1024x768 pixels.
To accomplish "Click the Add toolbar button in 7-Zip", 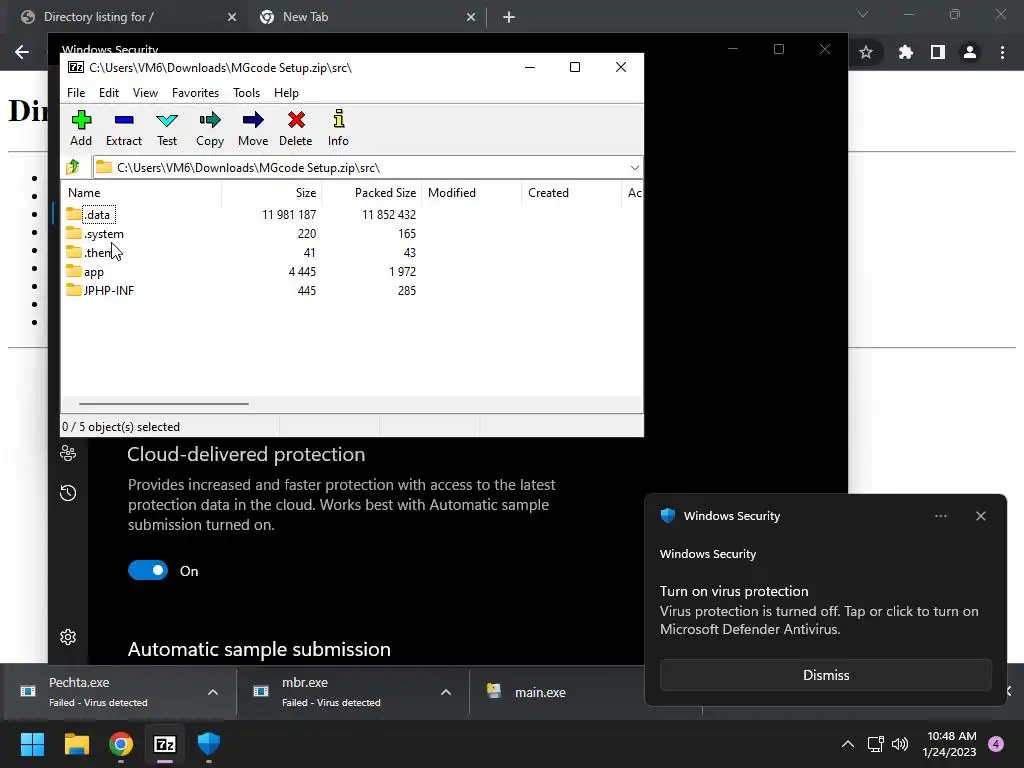I will (x=81, y=128).
